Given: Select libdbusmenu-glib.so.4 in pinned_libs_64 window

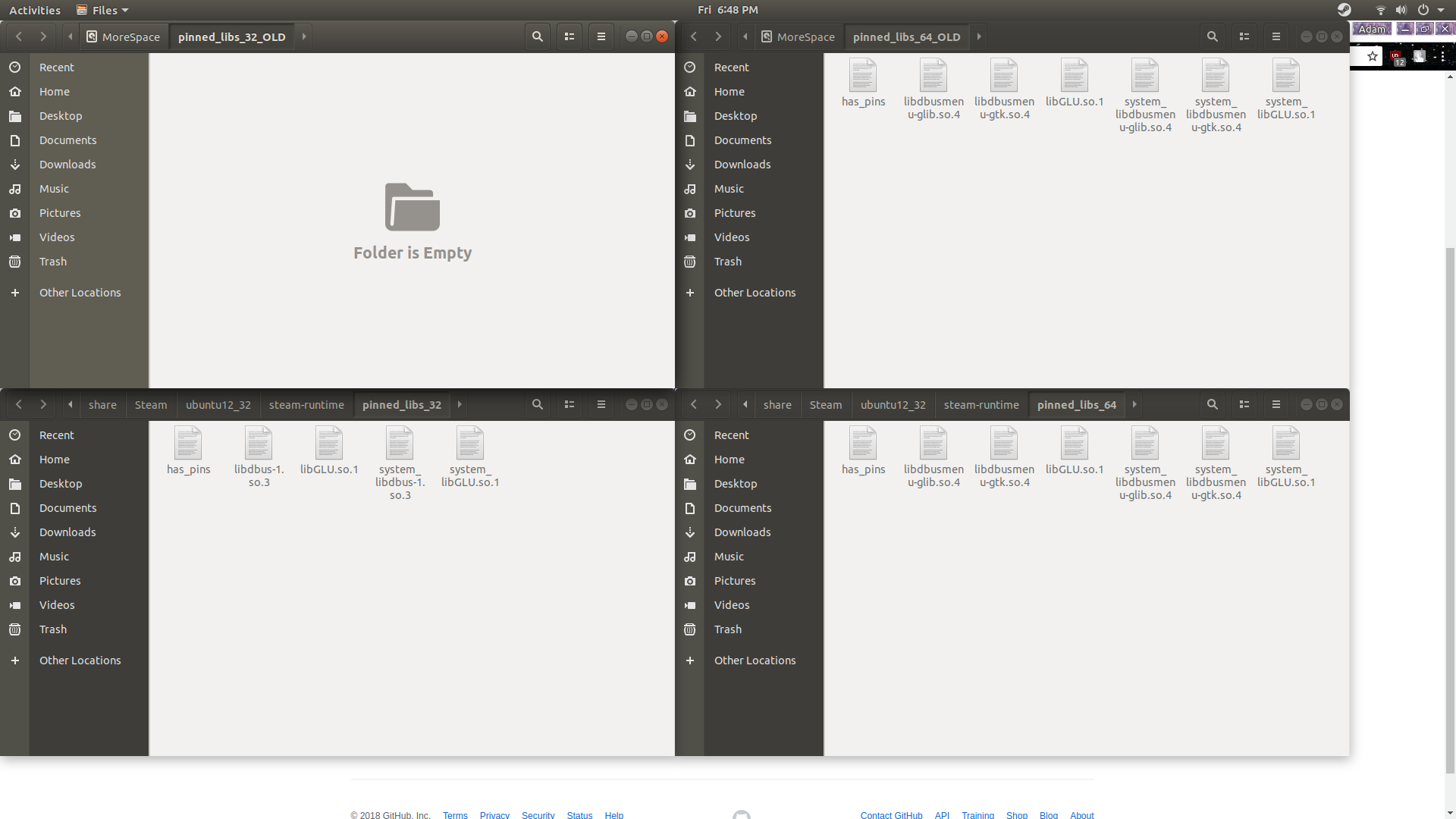Looking at the screenshot, I should pos(934,457).
